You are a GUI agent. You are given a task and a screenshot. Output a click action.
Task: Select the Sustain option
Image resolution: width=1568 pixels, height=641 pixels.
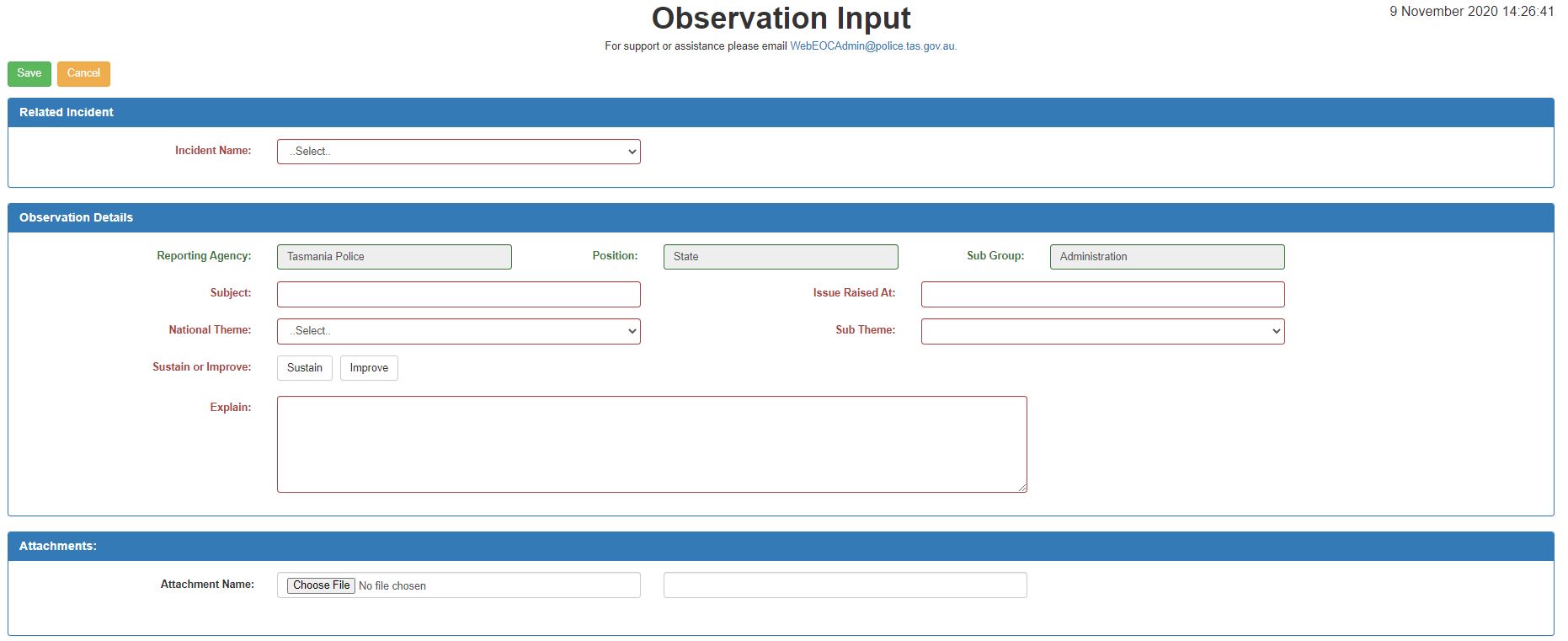304,368
